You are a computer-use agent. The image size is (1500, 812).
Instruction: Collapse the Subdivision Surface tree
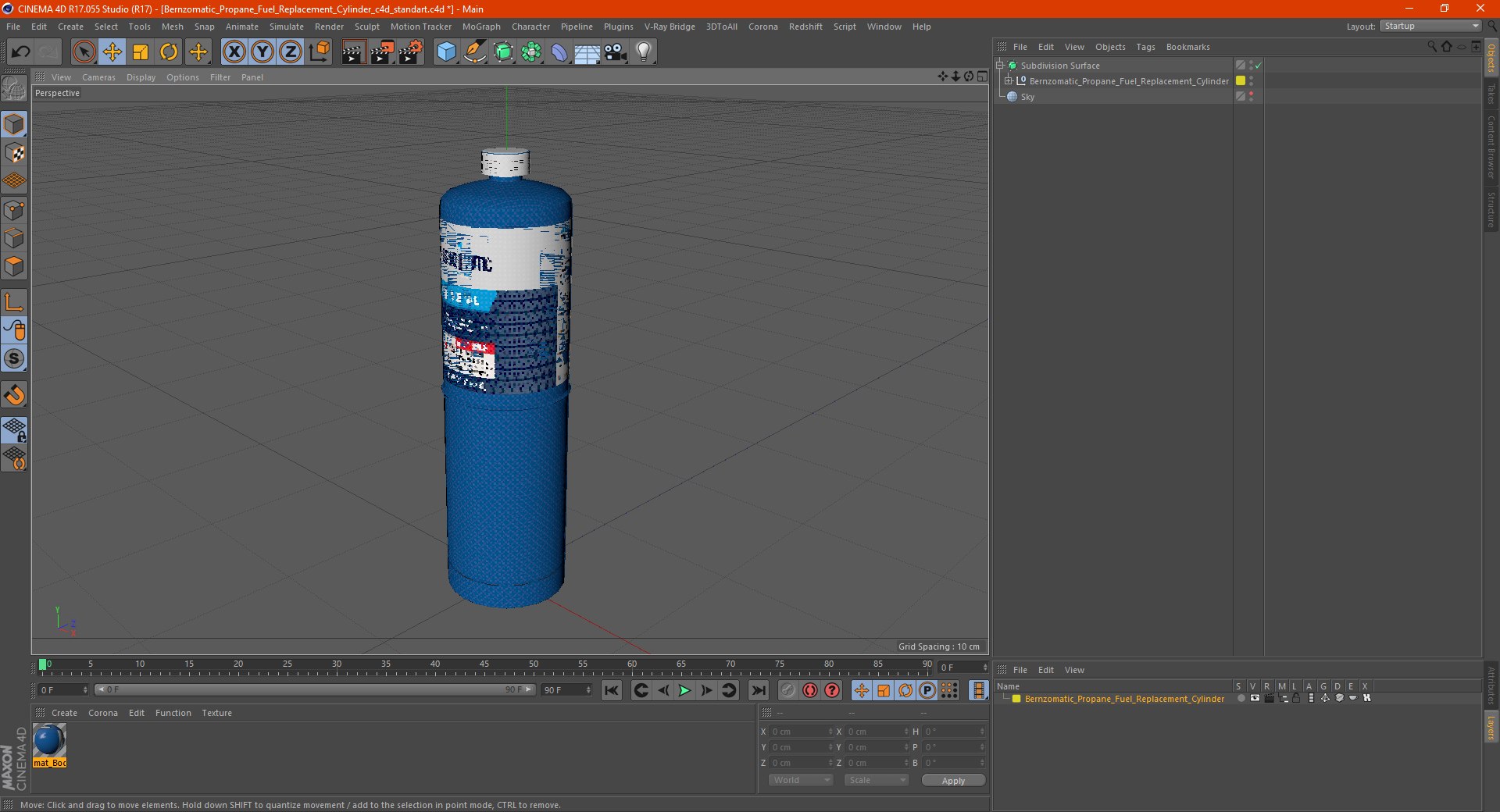click(1000, 66)
